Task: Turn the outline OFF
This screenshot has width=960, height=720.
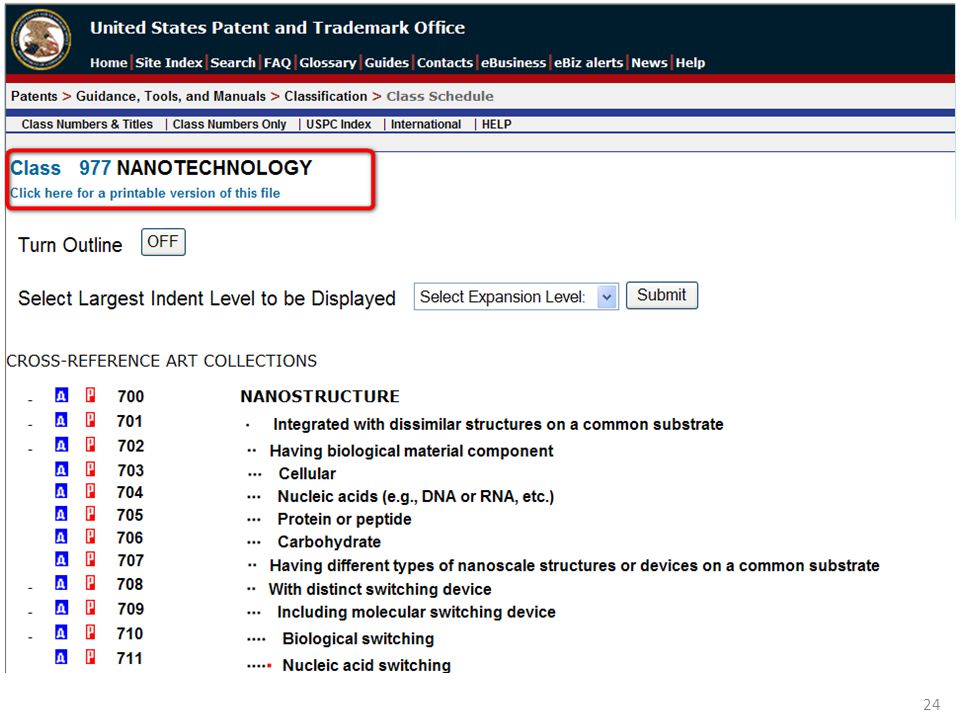Action: pos(163,242)
